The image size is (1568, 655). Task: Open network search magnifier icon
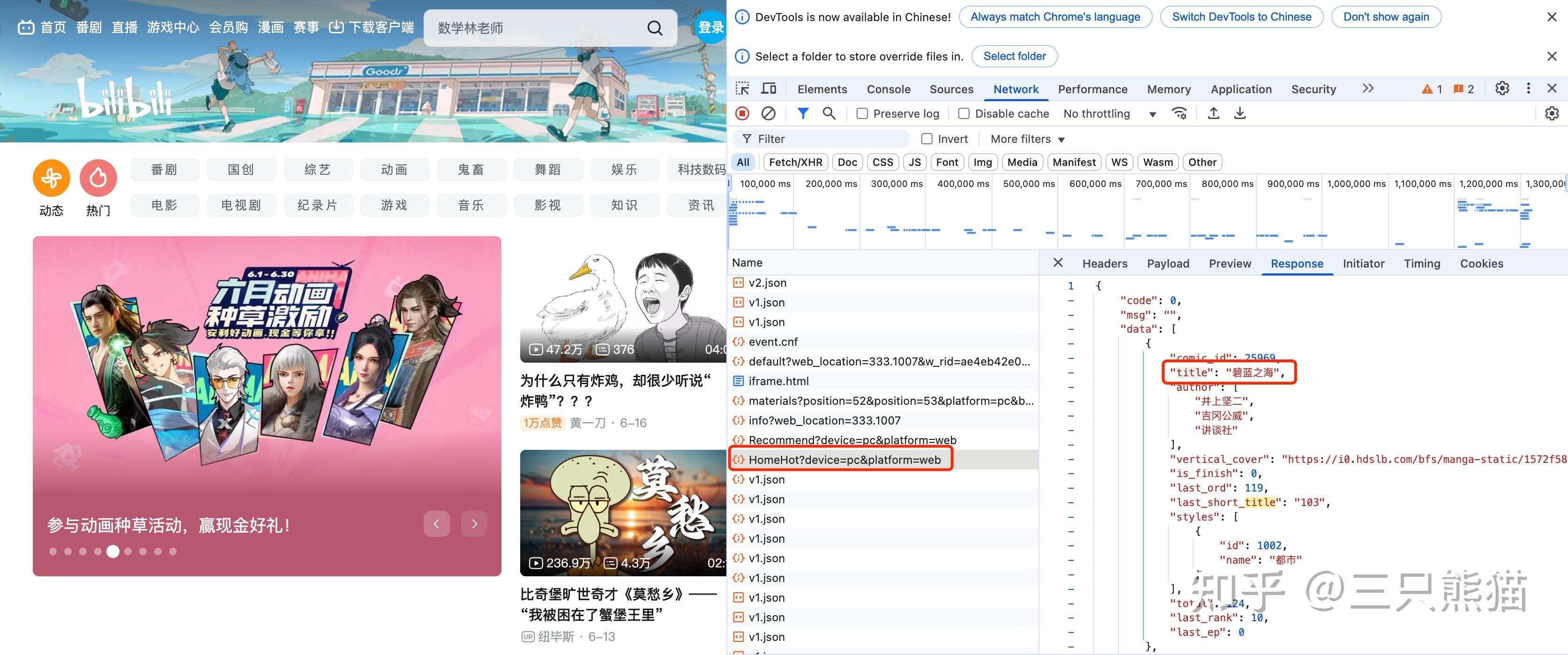[829, 113]
